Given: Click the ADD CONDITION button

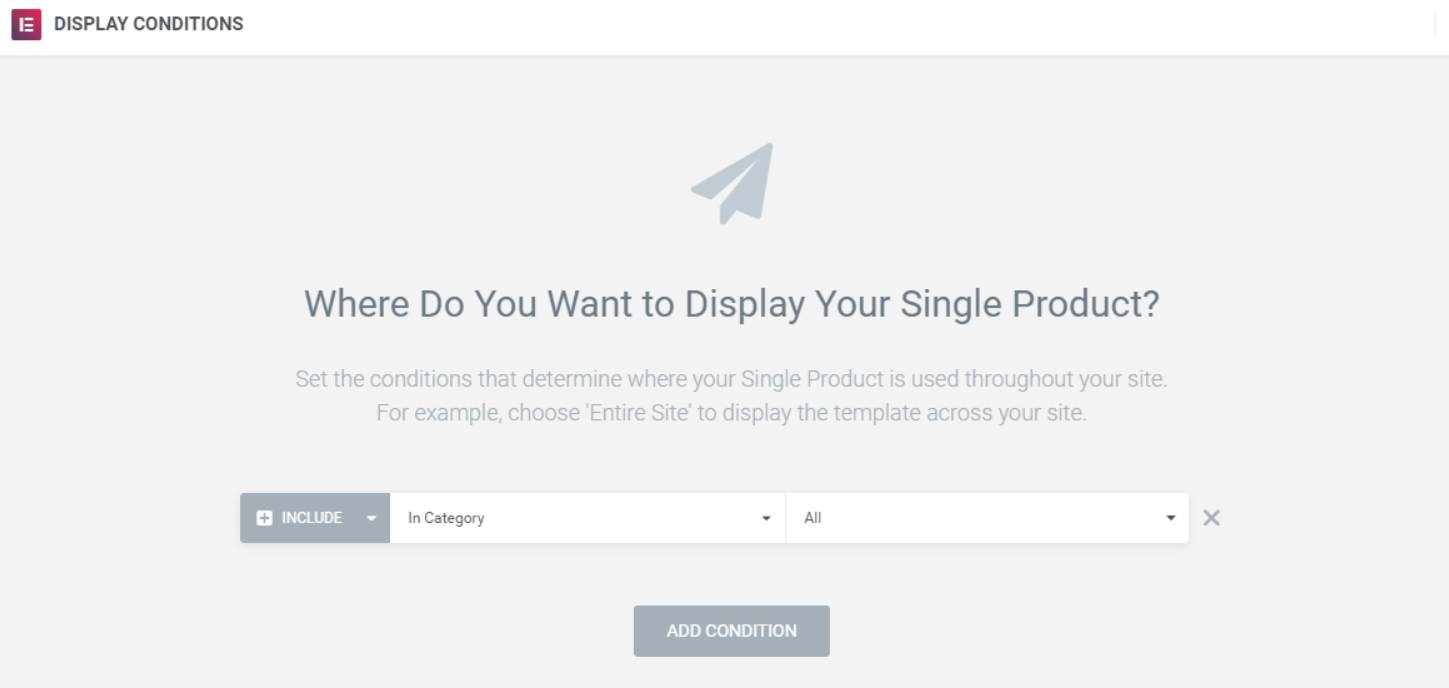Looking at the screenshot, I should coord(732,631).
